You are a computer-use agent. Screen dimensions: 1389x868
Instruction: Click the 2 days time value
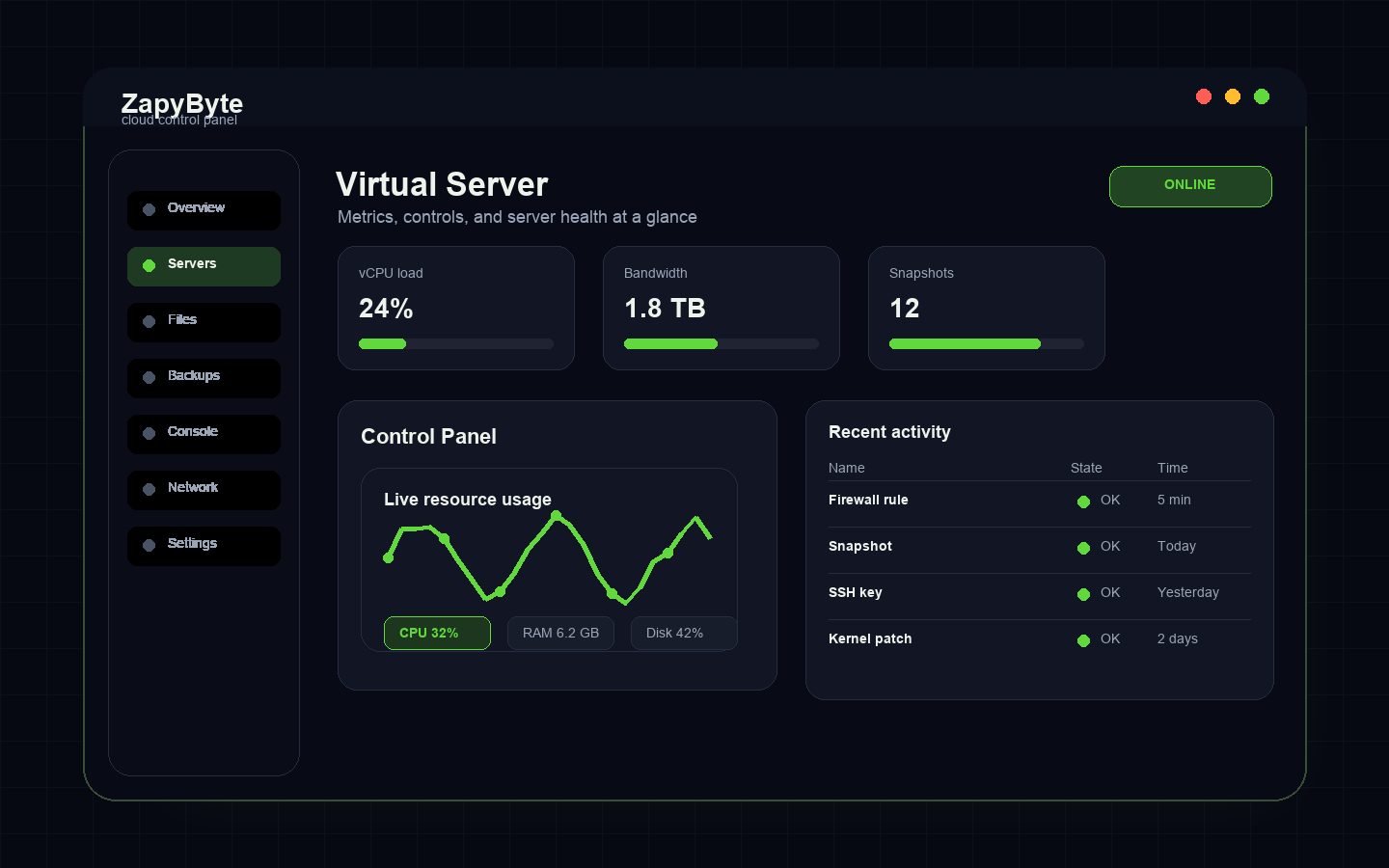[x=1178, y=638]
